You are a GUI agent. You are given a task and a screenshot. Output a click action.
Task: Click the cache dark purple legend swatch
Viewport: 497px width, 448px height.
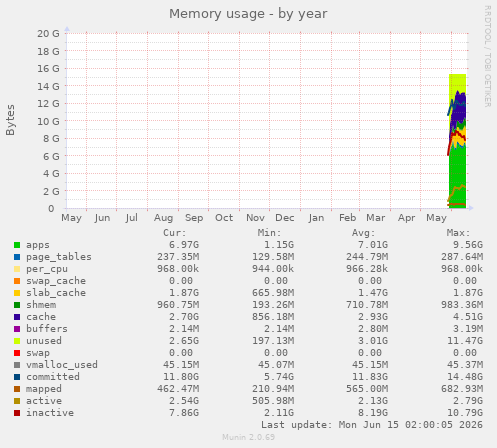(x=17, y=317)
